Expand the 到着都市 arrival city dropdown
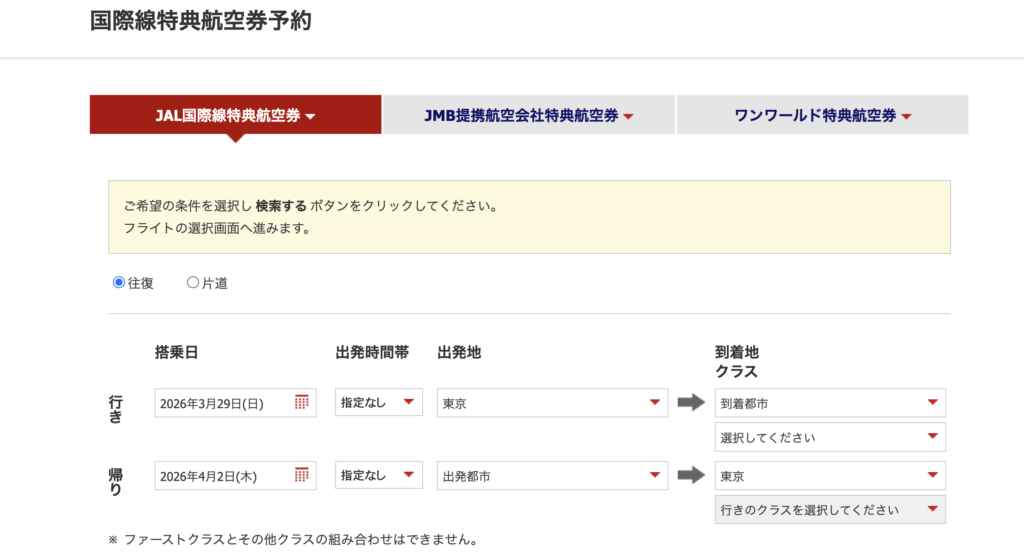 pyautogui.click(x=829, y=403)
